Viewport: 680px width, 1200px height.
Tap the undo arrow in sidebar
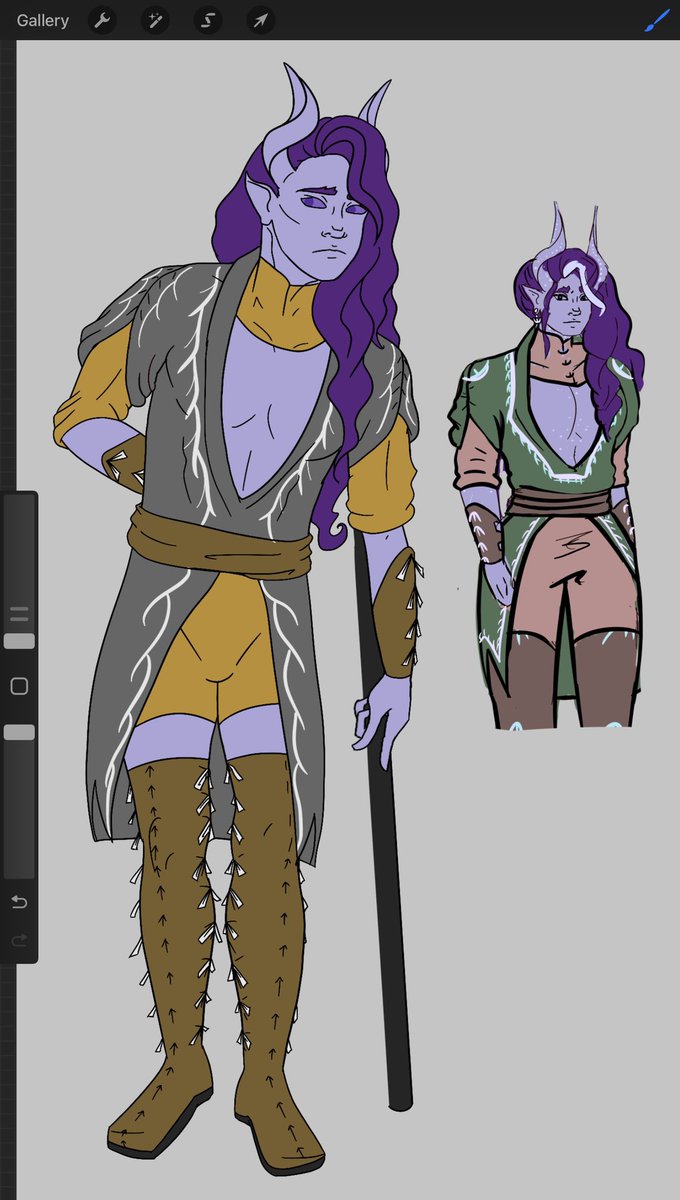pyautogui.click(x=19, y=903)
